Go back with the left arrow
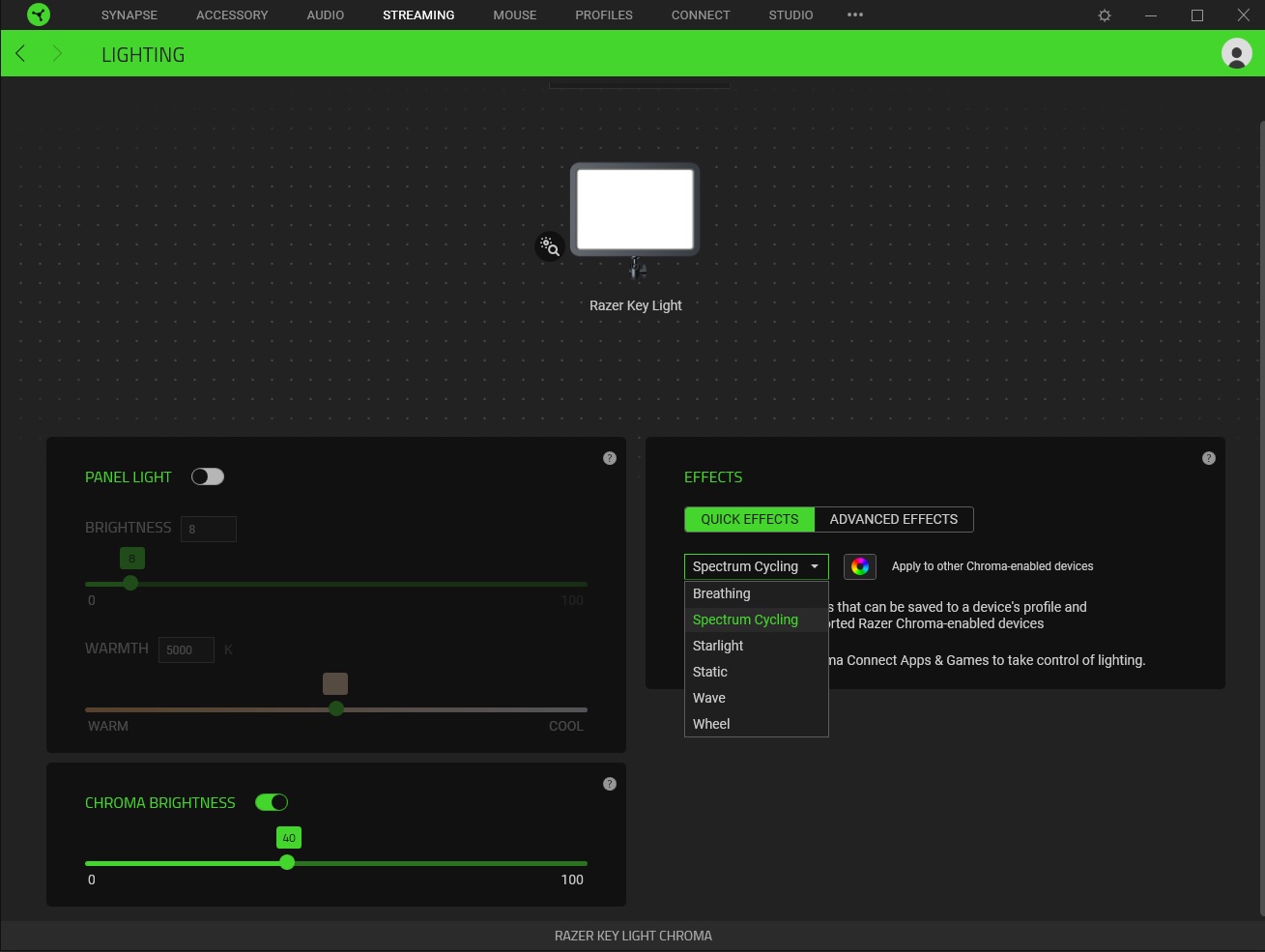The image size is (1265, 952). [x=20, y=53]
